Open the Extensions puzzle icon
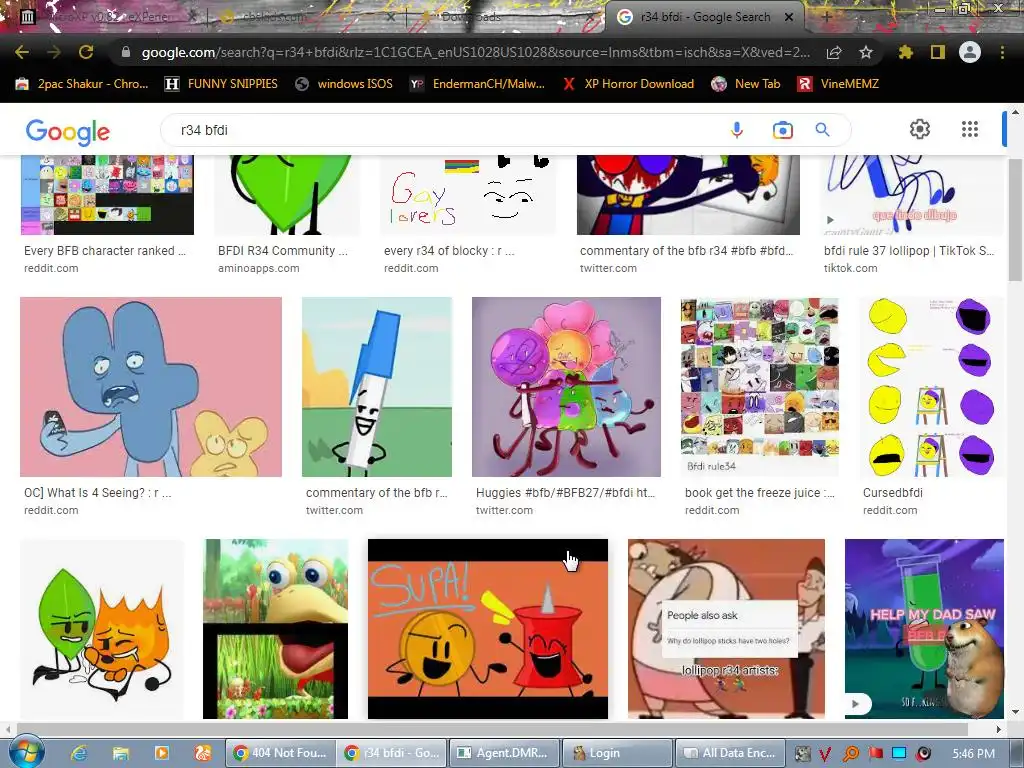Image resolution: width=1024 pixels, height=768 pixels. [x=905, y=52]
